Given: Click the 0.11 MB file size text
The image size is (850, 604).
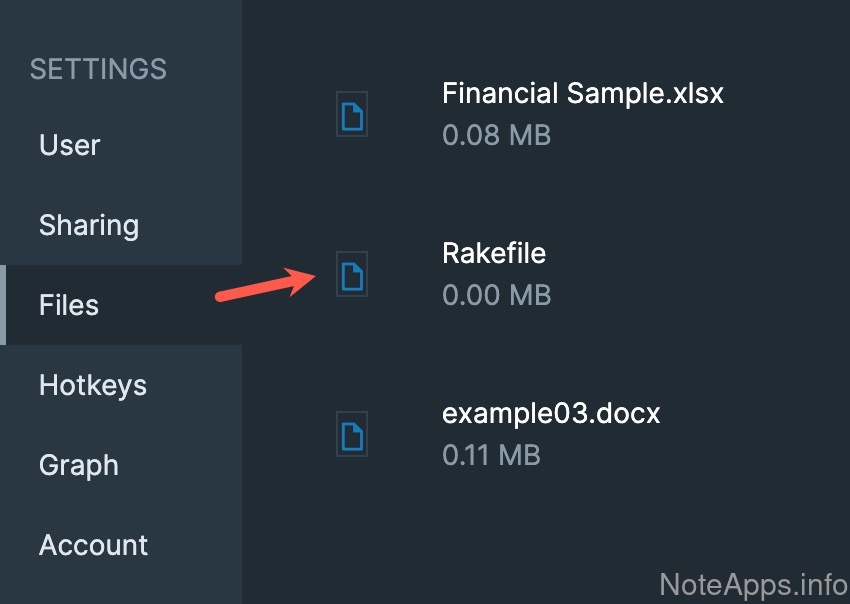Looking at the screenshot, I should 491,455.
